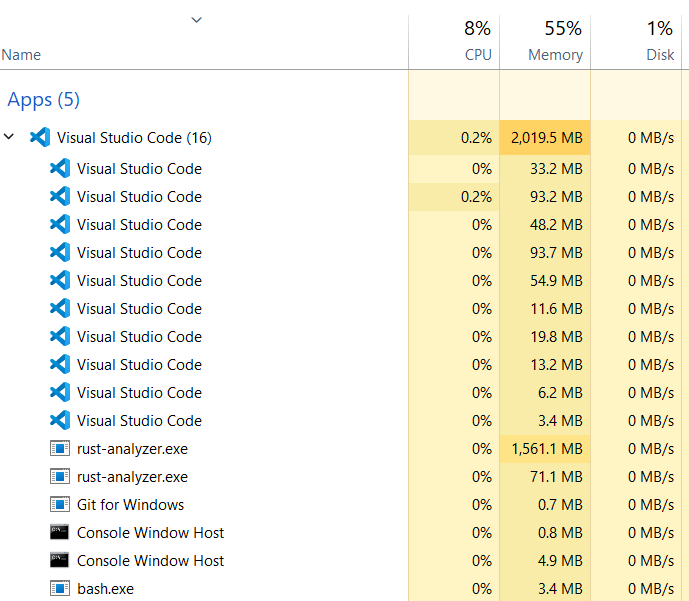Click icon of rust-analyzer.exe using 71.1 MB
This screenshot has height=601, width=689.
click(x=60, y=477)
